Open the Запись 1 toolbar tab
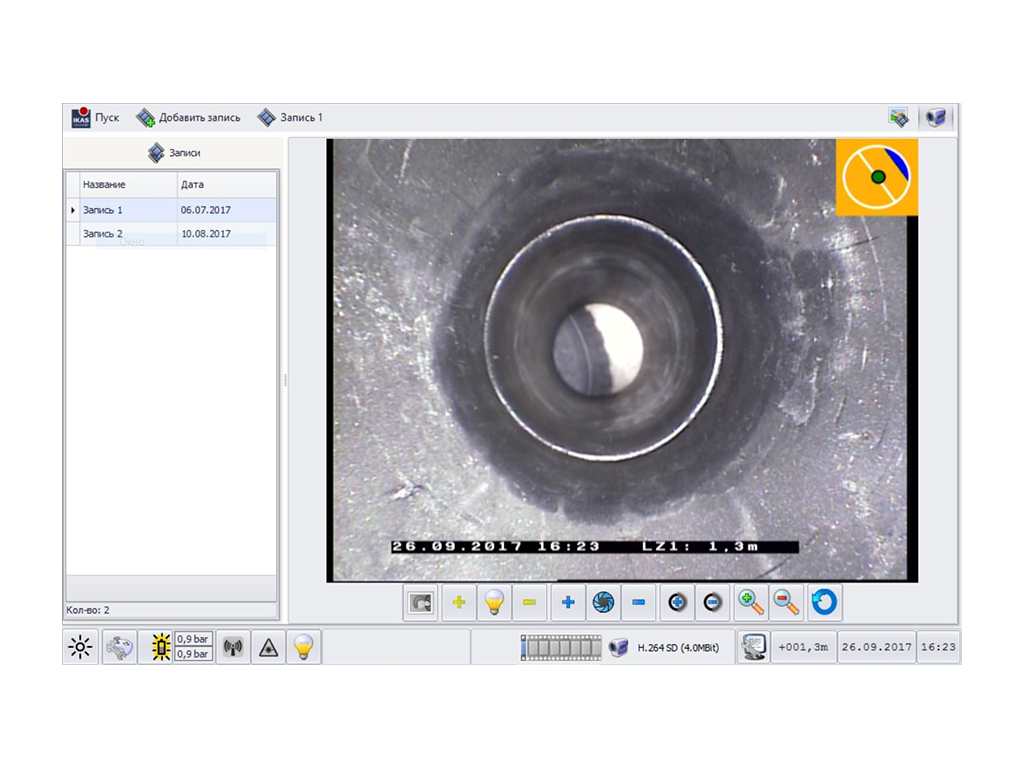The height and width of the screenshot is (768, 1024). [x=290, y=118]
